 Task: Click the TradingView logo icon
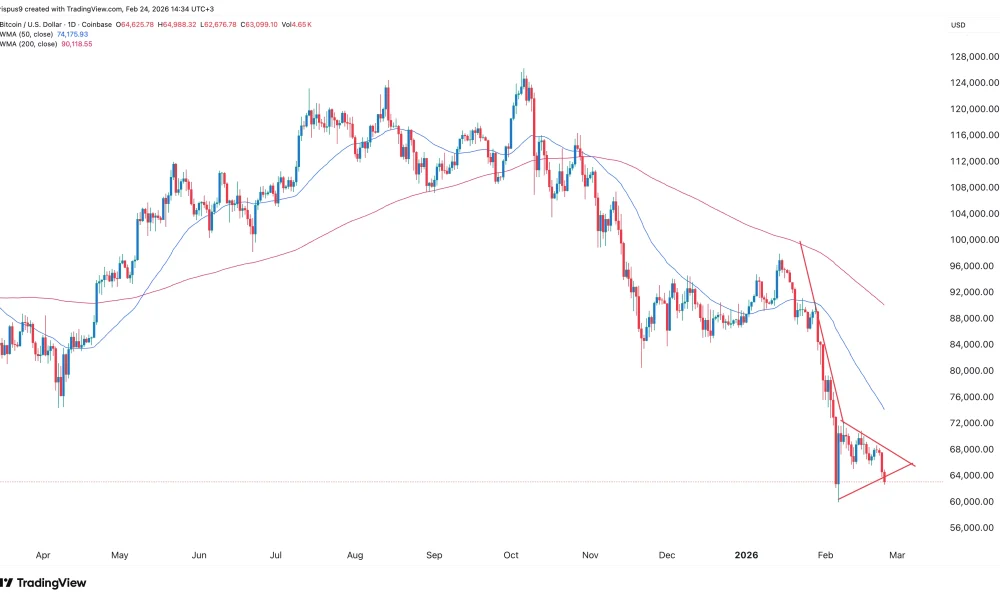[6, 582]
